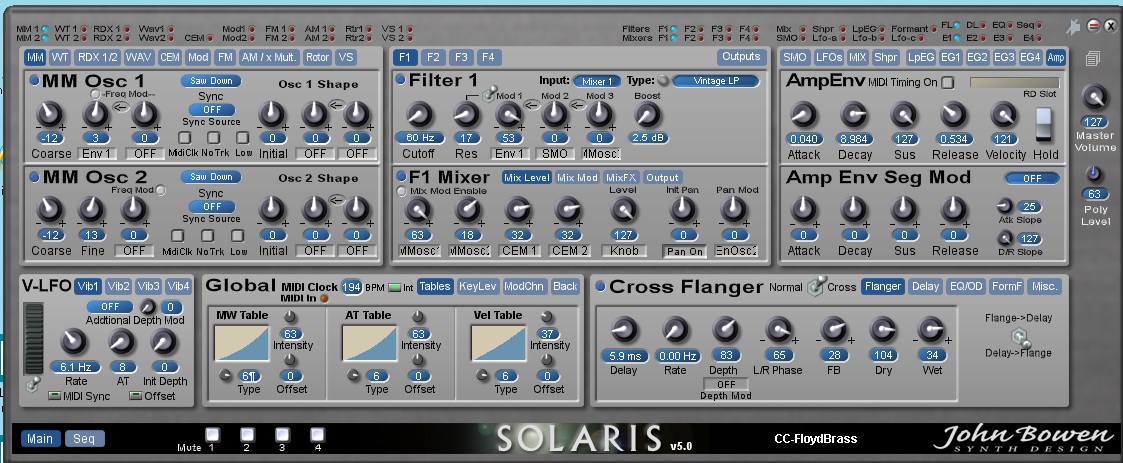Click the 194 BPM value field
Screen dimensions: 1123x463
(352, 287)
